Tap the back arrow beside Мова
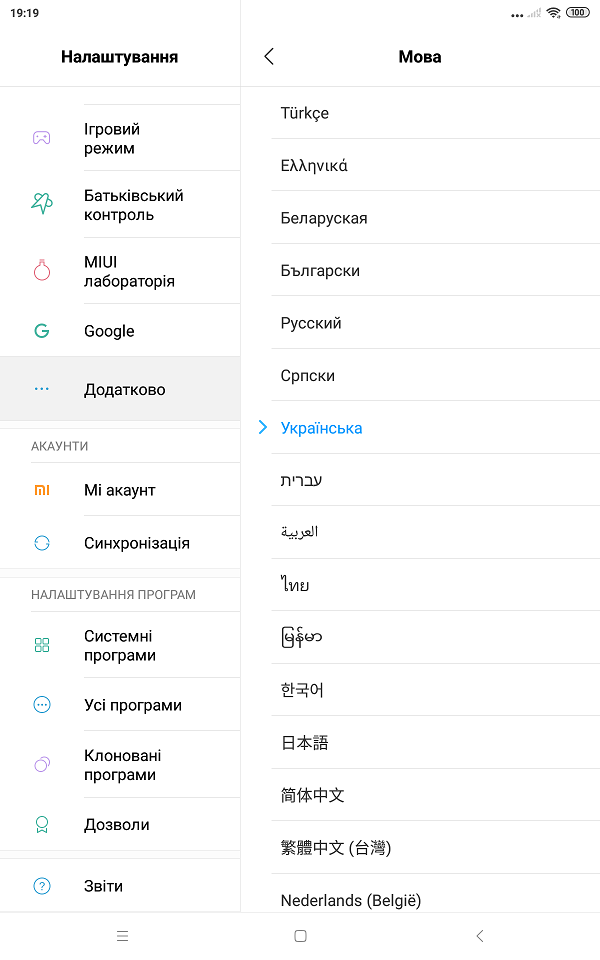Viewport: 600px width, 960px height. [x=269, y=56]
